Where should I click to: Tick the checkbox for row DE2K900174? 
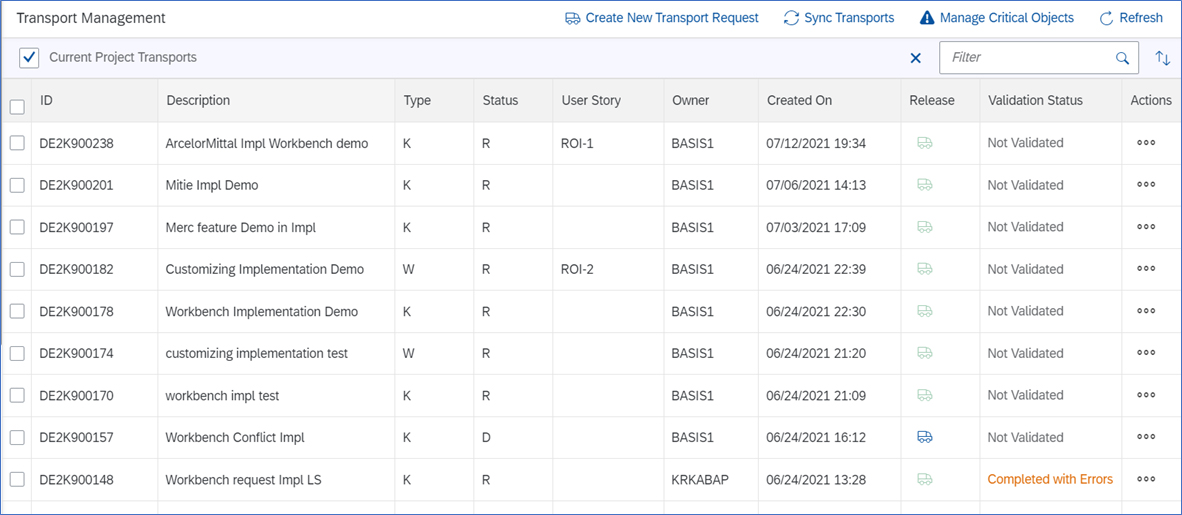point(17,353)
